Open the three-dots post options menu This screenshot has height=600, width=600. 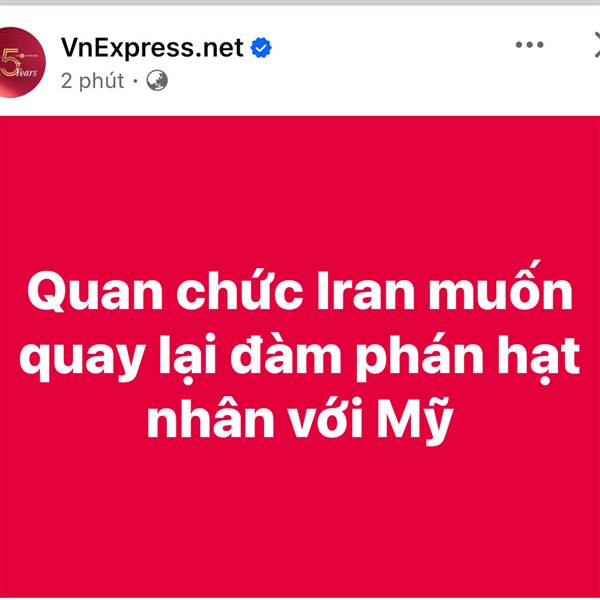point(529,45)
